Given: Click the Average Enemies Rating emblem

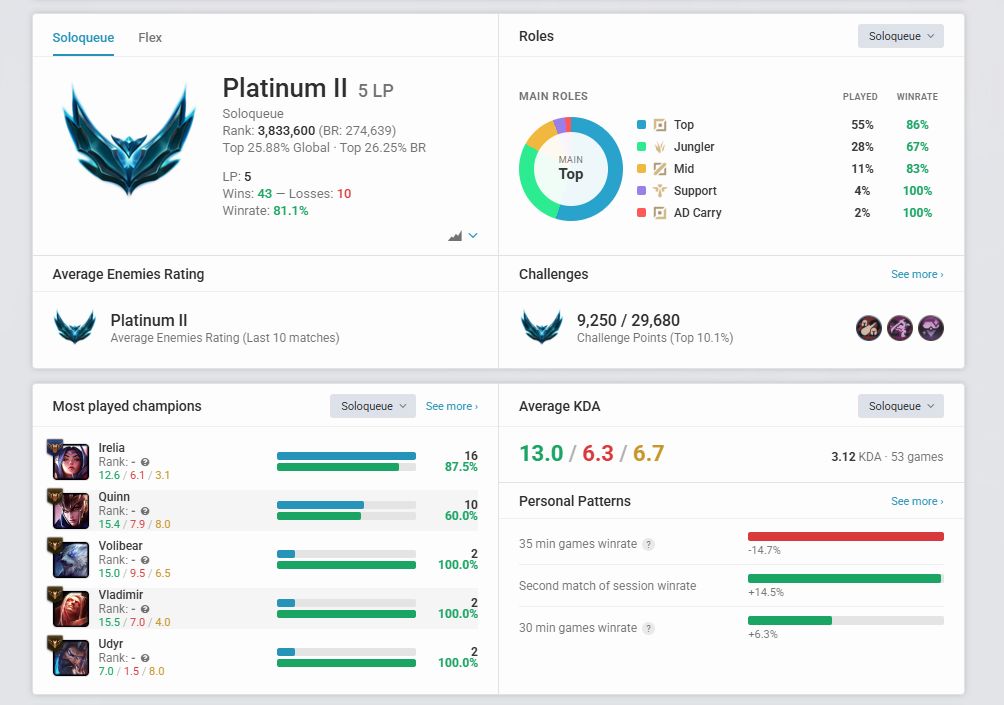Looking at the screenshot, I should click(75, 327).
